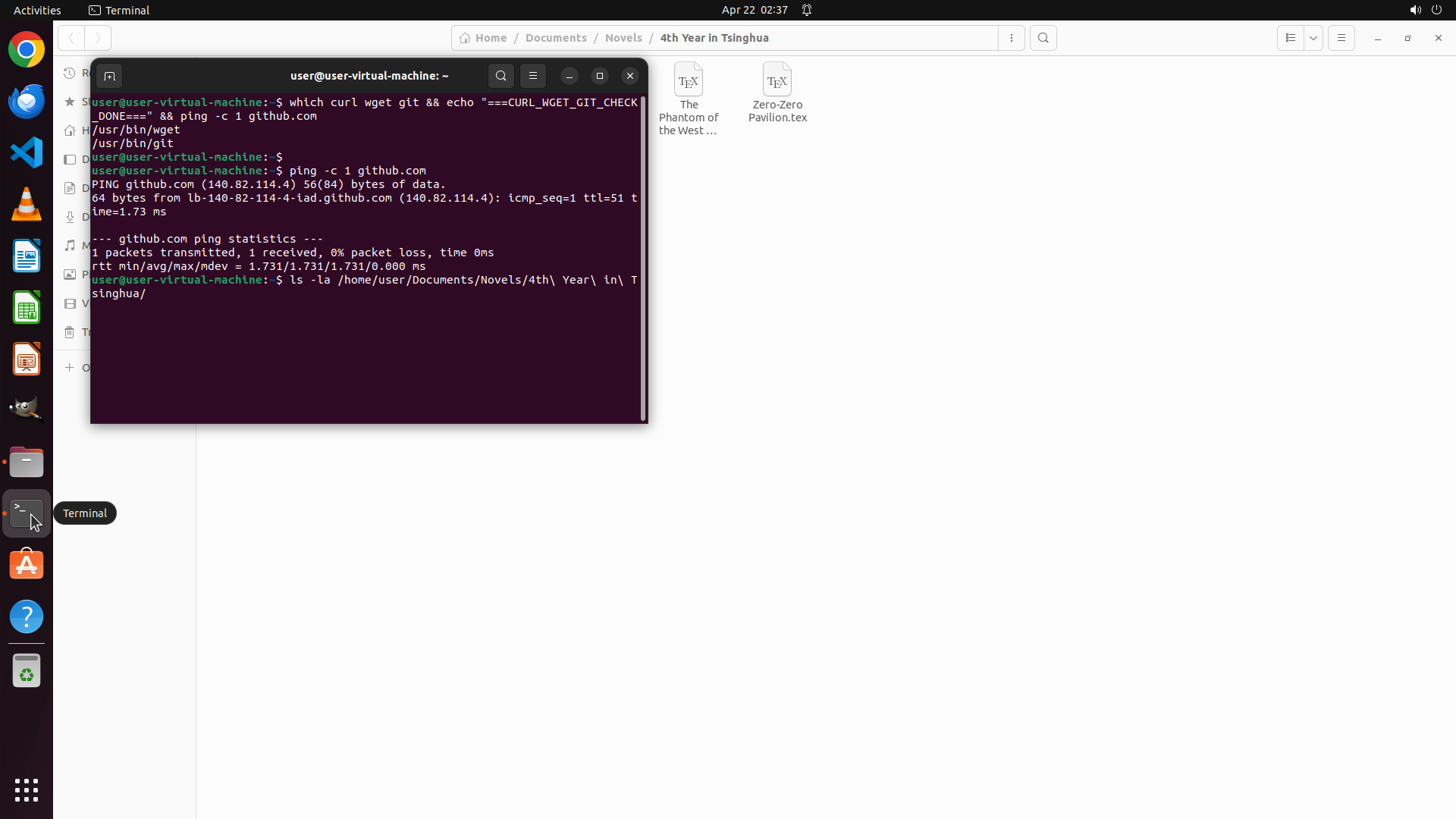This screenshot has height=819, width=1456.
Task: Open Visual Studio Code from the dock
Action: [27, 153]
